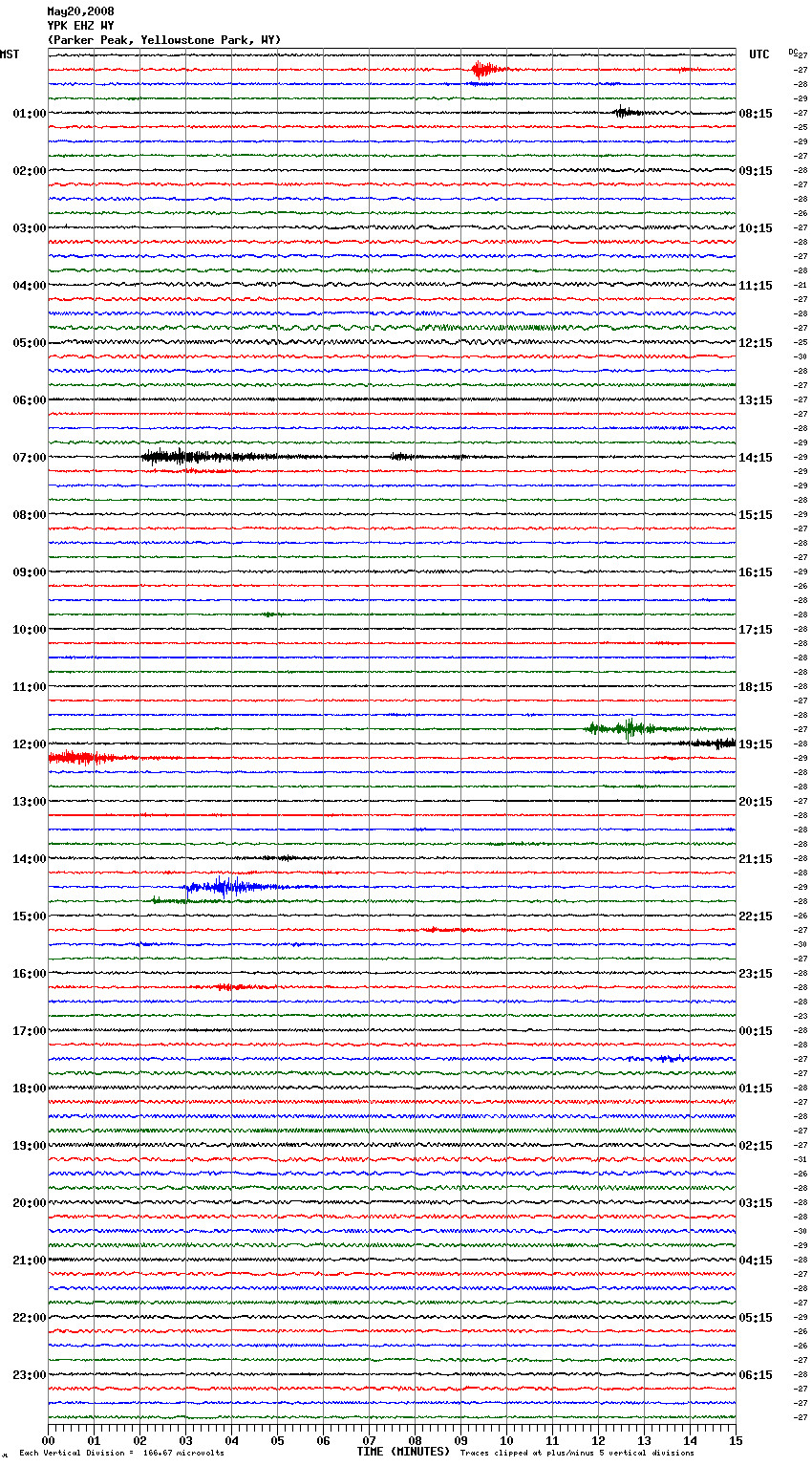812x1466 pixels.
Task: Click the 00:15 UTC time label
Action: (x=756, y=1030)
